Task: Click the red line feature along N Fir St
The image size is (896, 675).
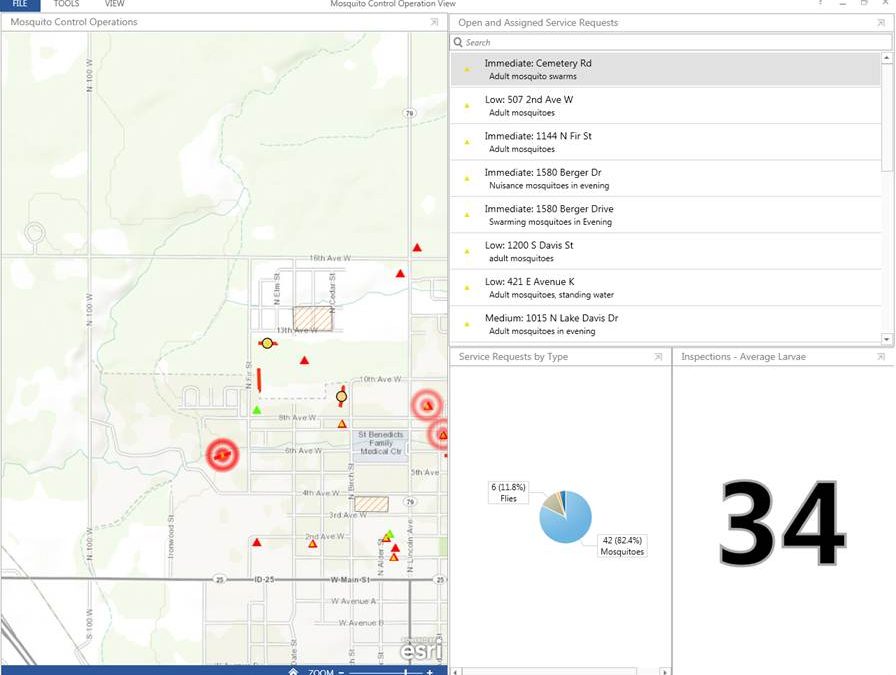Action: (x=259, y=380)
